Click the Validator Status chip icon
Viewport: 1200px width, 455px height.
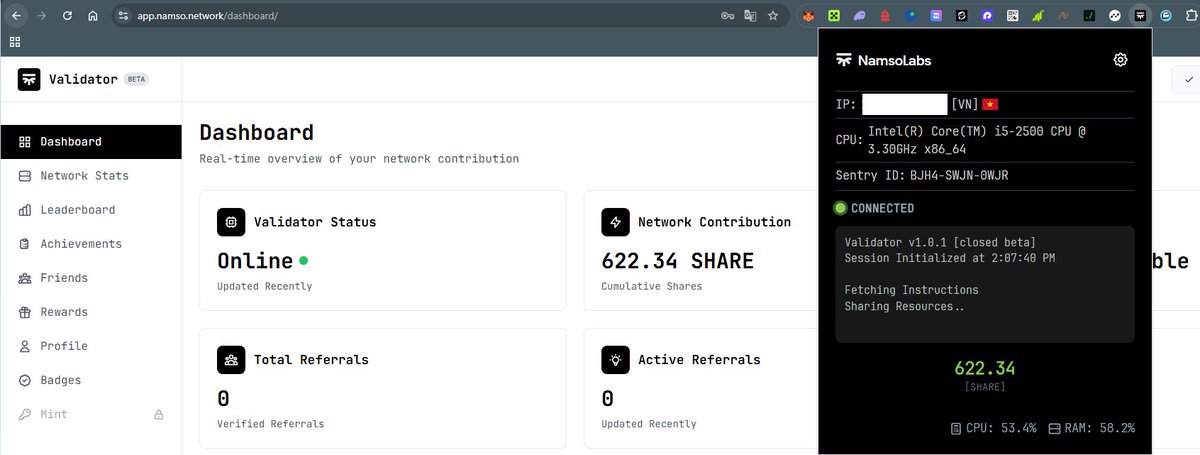pyautogui.click(x=231, y=222)
